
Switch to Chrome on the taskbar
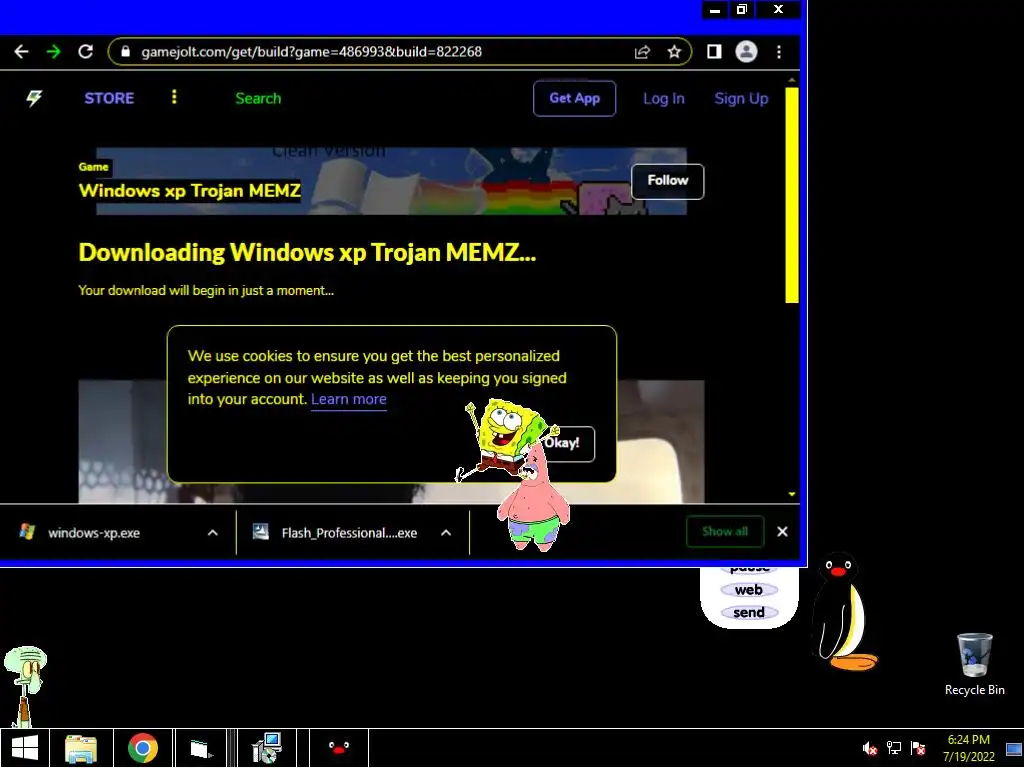click(x=143, y=748)
